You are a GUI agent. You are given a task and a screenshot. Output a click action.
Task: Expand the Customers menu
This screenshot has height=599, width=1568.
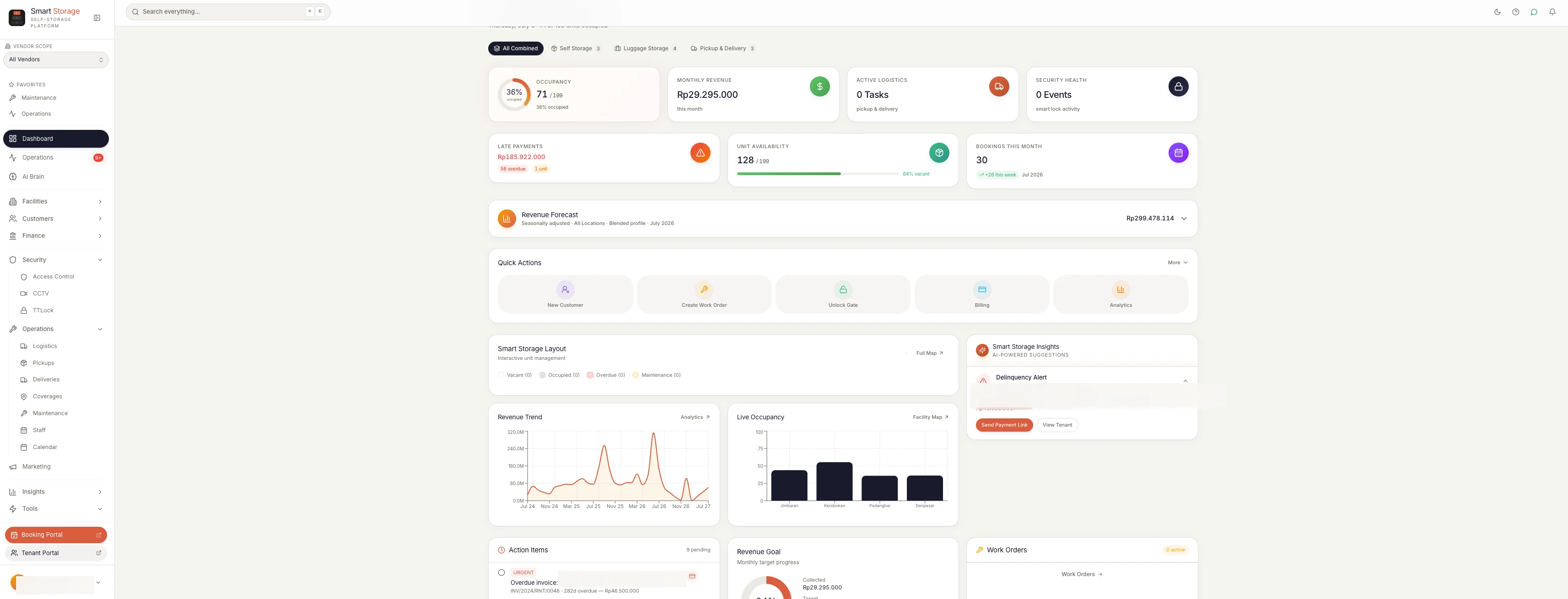pyautogui.click(x=56, y=219)
